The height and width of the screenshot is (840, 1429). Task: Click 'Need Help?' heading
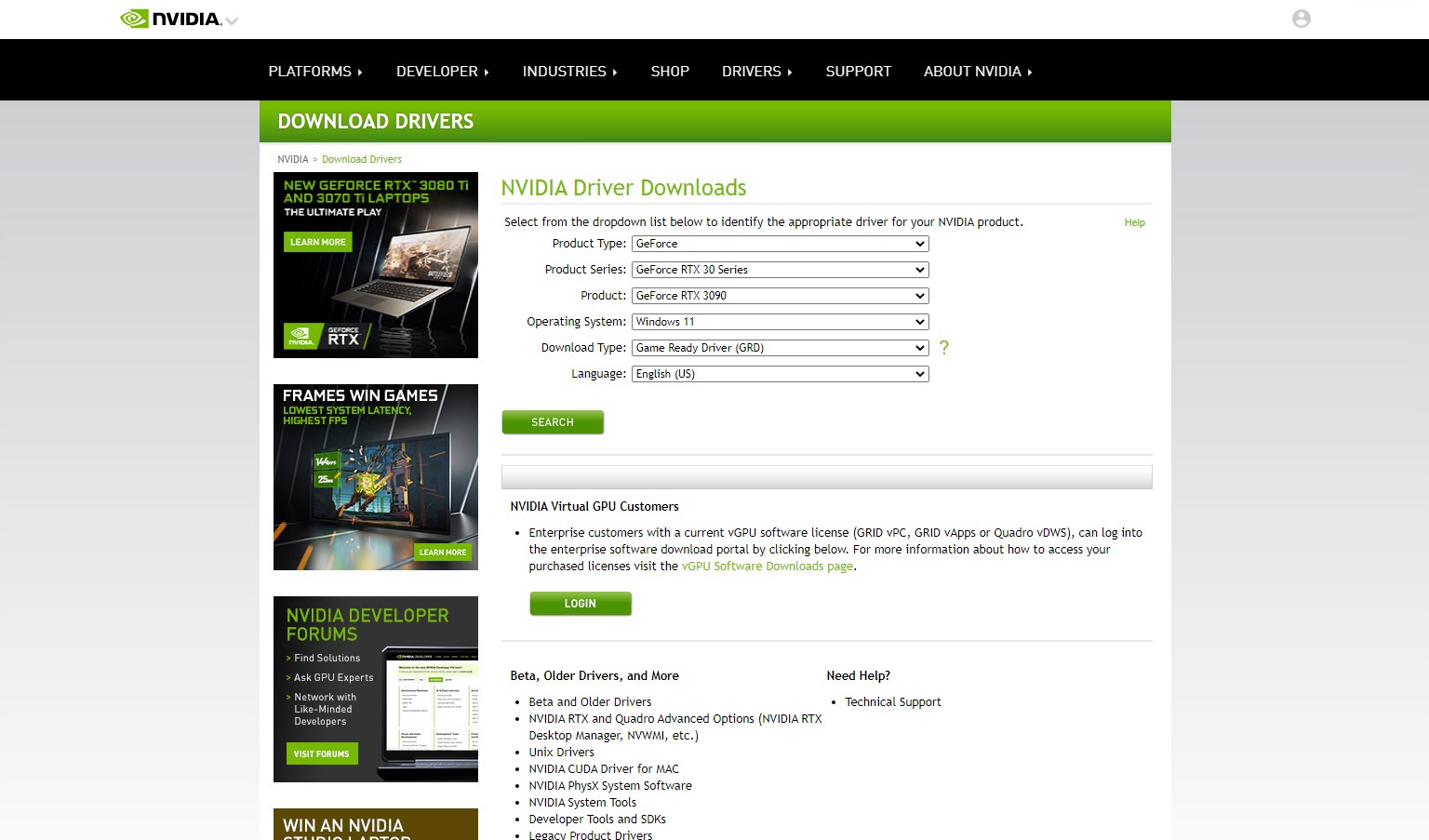(x=859, y=676)
